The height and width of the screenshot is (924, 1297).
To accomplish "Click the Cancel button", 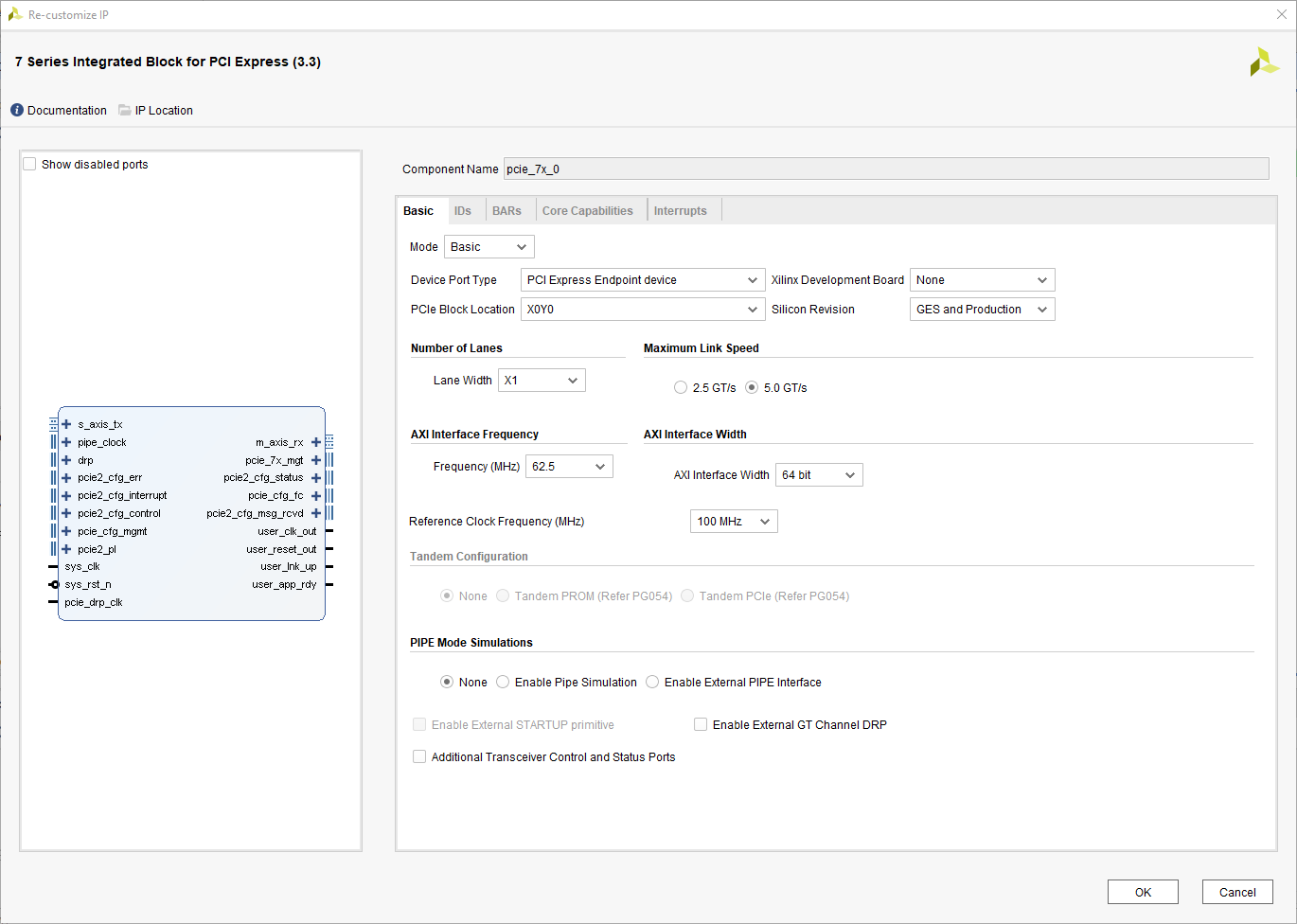I will (x=1237, y=892).
